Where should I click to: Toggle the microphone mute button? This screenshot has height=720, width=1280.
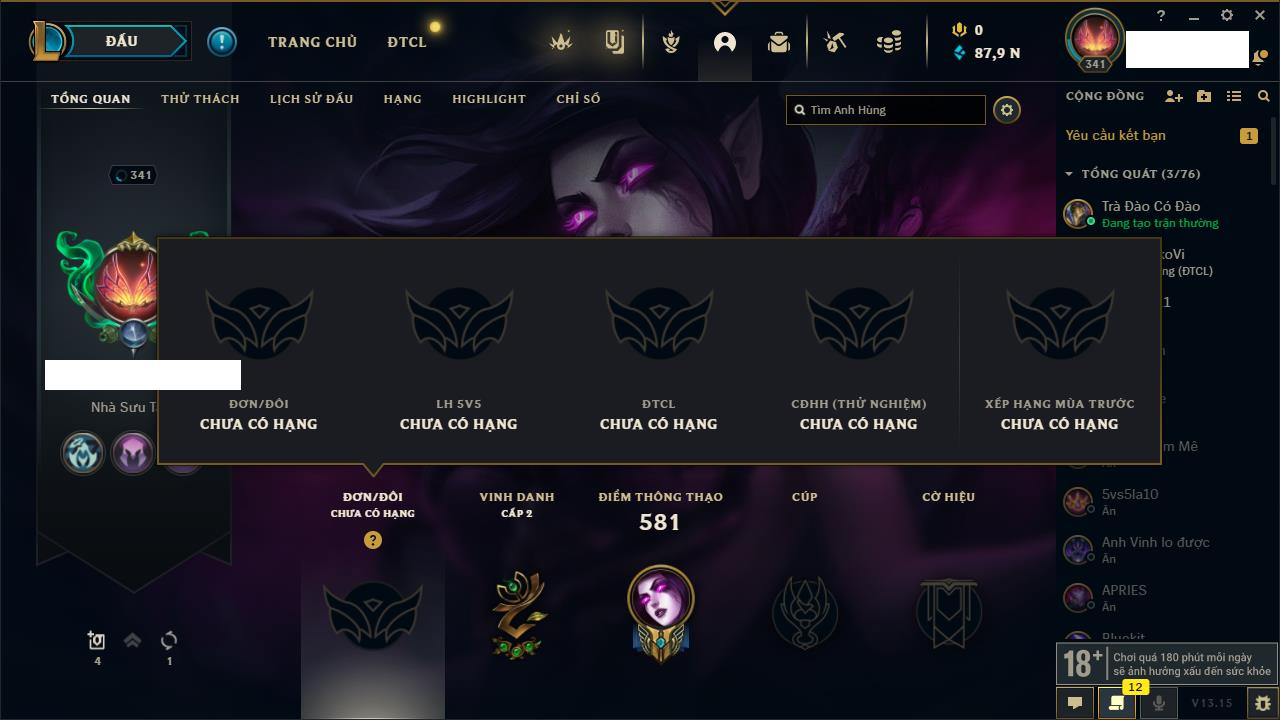pos(1158,703)
